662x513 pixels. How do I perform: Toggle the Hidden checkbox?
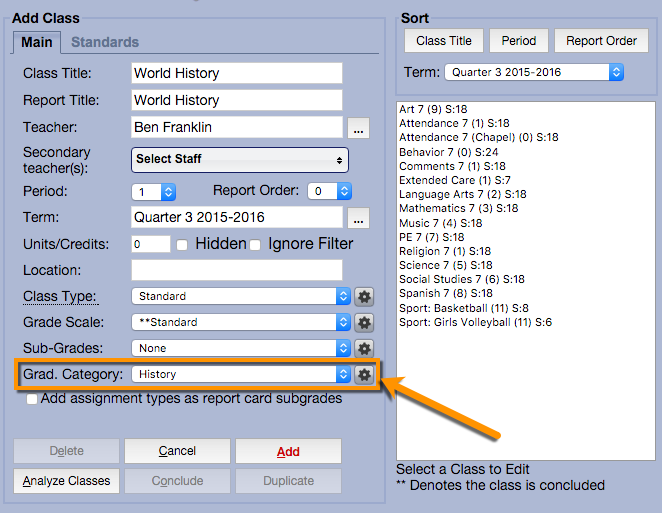[x=182, y=245]
